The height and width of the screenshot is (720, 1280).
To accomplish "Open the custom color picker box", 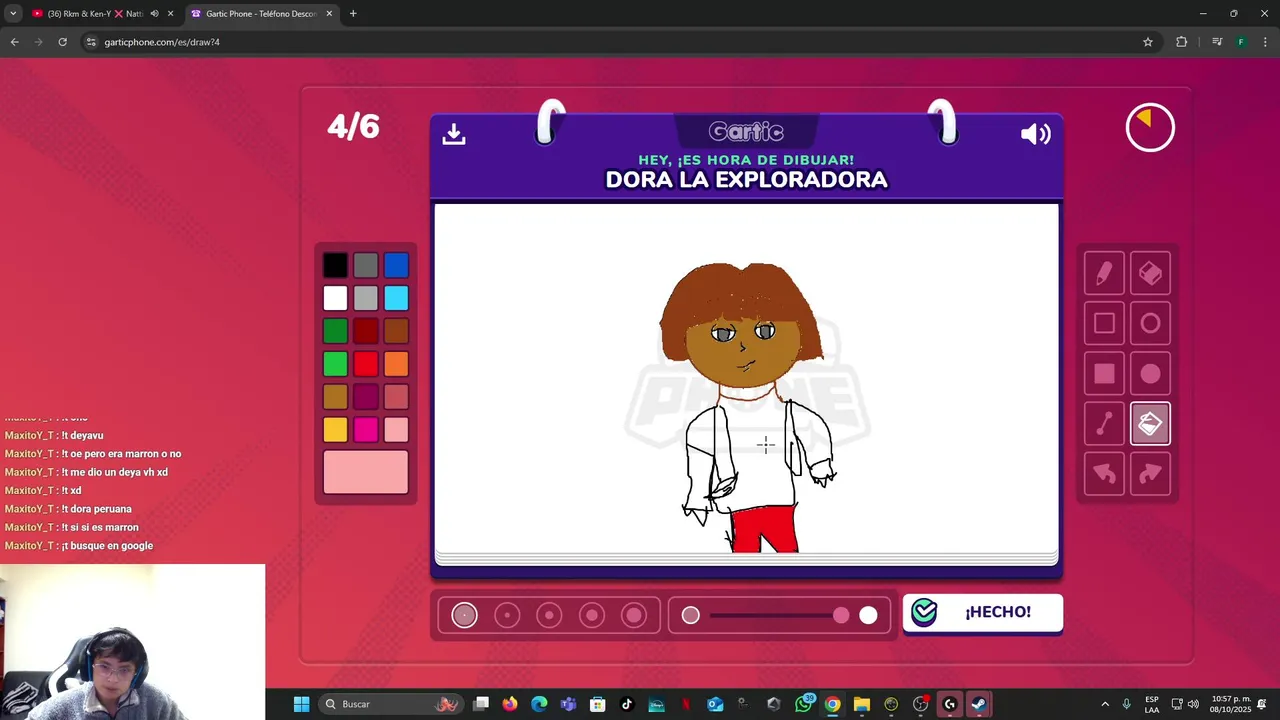I will [366, 472].
